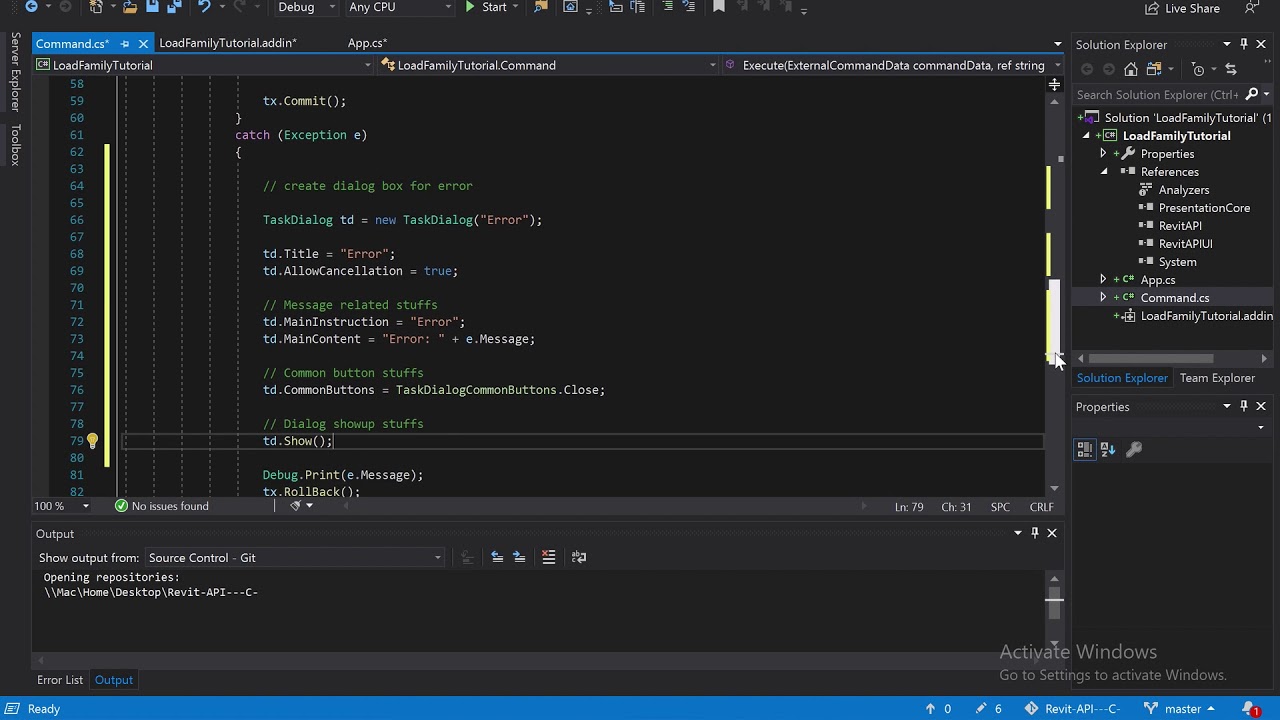The width and height of the screenshot is (1280, 720).
Task: Switch to the Team Explorer tab
Action: pyautogui.click(x=1217, y=378)
